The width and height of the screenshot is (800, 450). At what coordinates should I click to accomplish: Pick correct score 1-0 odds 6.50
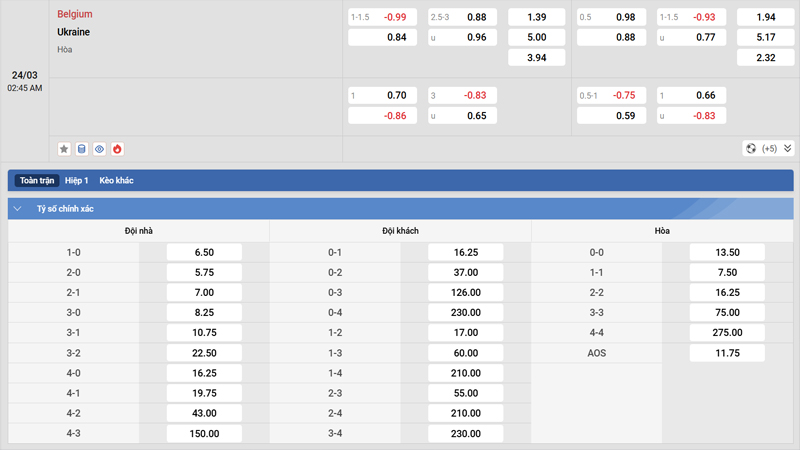[x=204, y=253]
